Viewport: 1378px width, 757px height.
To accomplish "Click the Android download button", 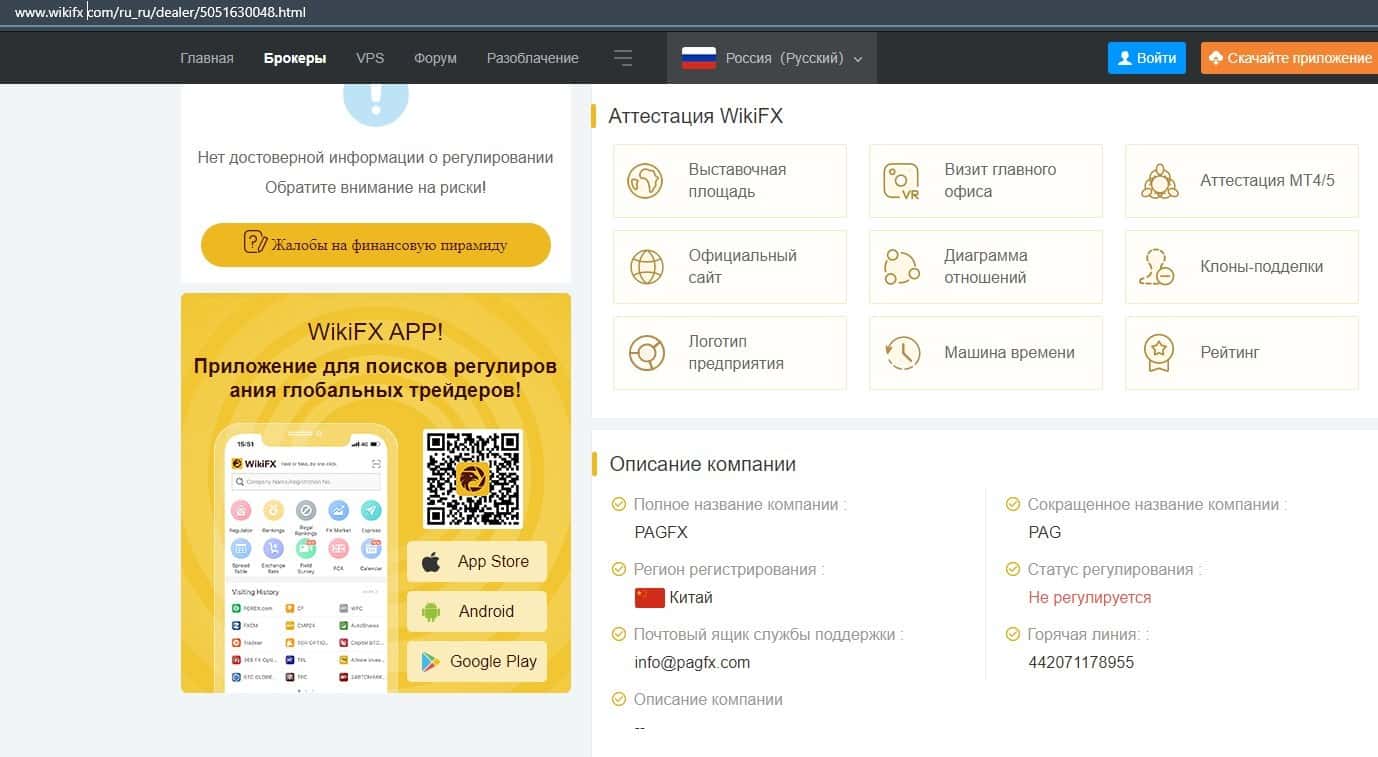I will point(477,612).
